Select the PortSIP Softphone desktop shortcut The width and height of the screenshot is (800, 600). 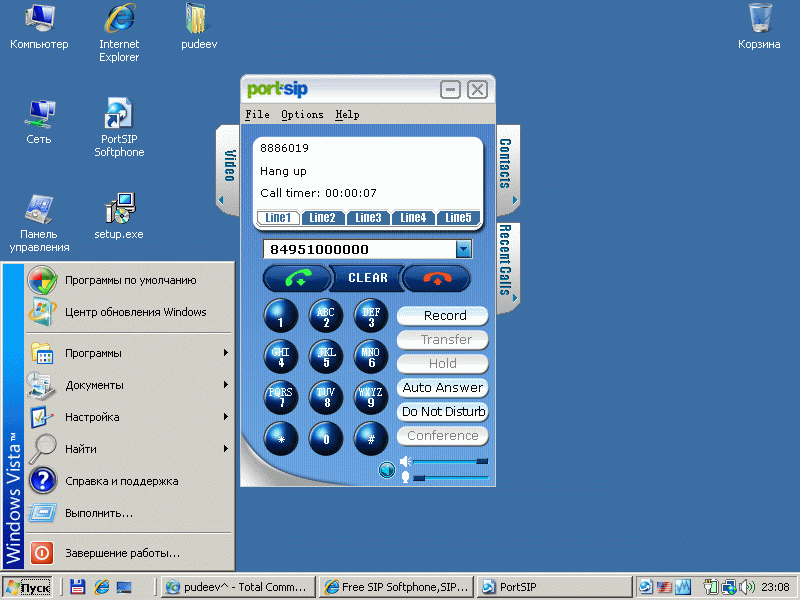click(x=119, y=128)
